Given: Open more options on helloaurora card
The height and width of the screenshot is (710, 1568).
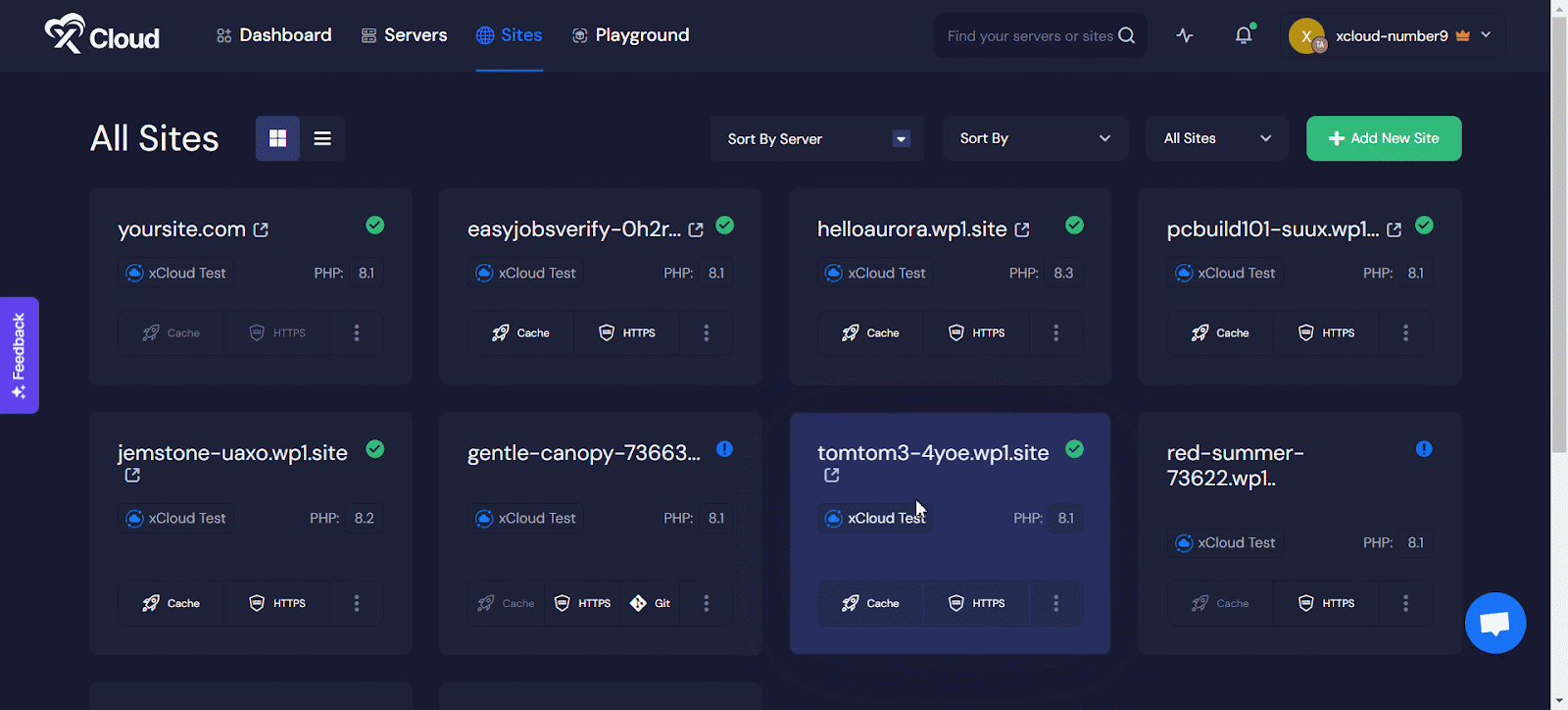Looking at the screenshot, I should [1056, 333].
